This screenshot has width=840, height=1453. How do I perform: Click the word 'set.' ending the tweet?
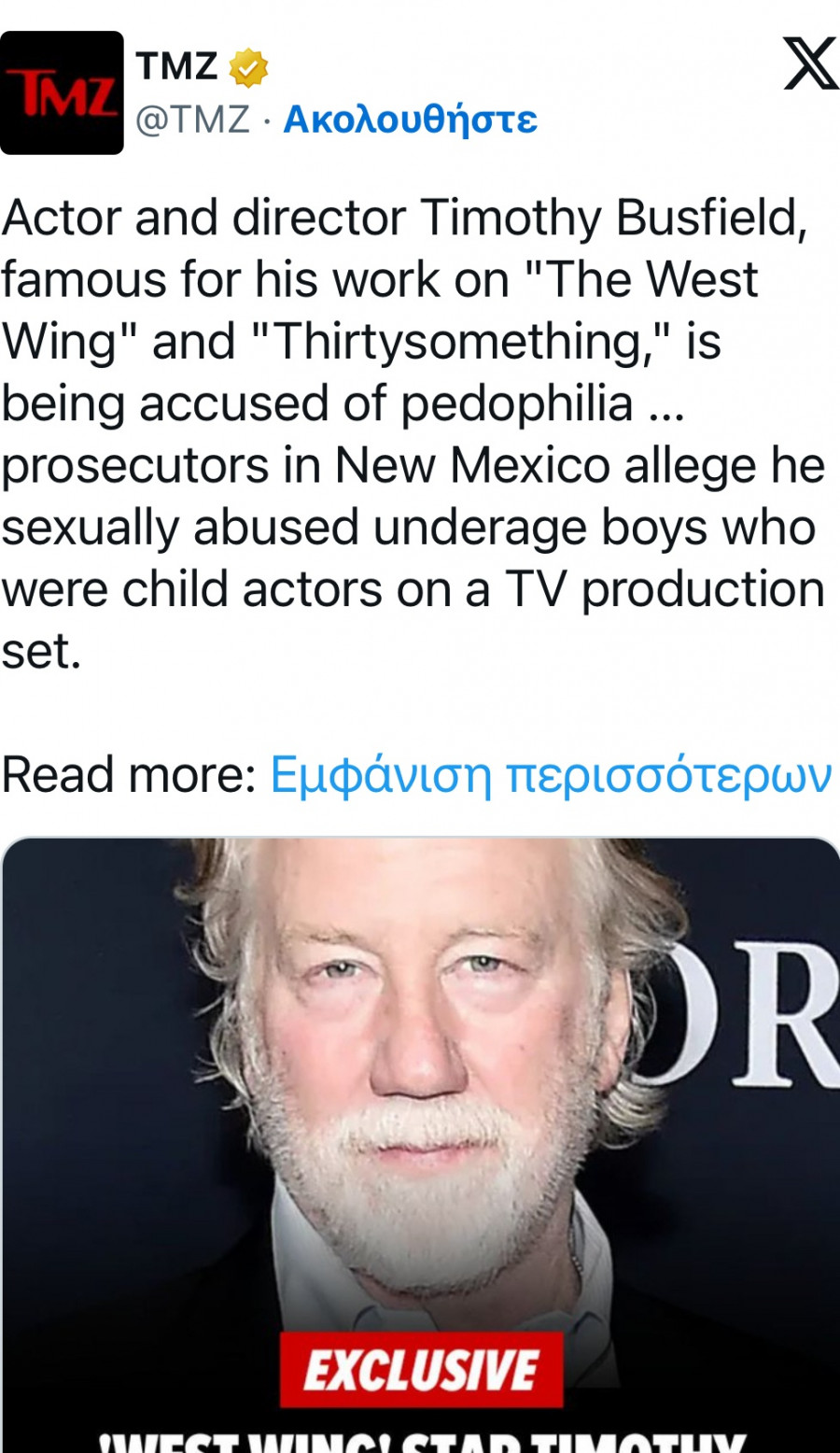click(41, 651)
